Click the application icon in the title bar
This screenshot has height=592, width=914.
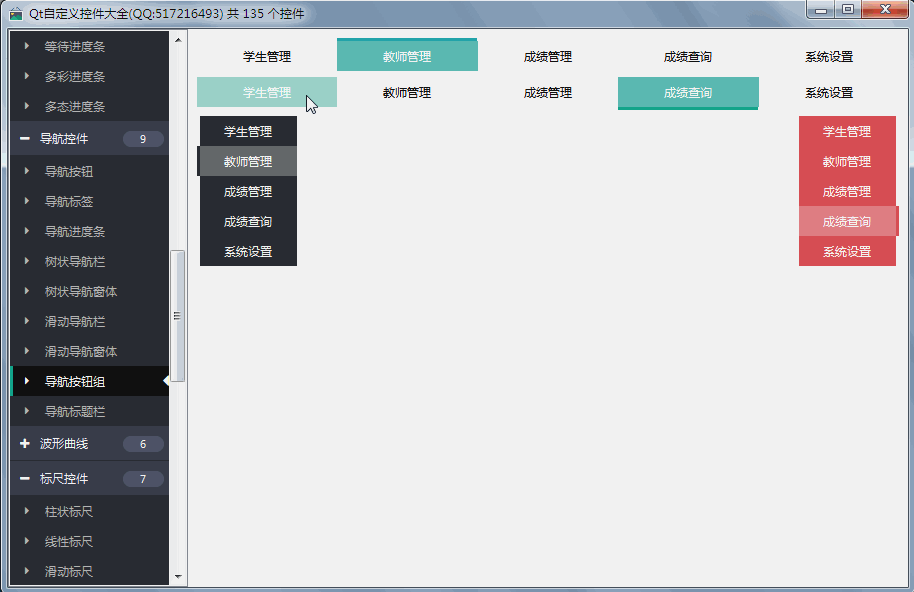(x=16, y=13)
